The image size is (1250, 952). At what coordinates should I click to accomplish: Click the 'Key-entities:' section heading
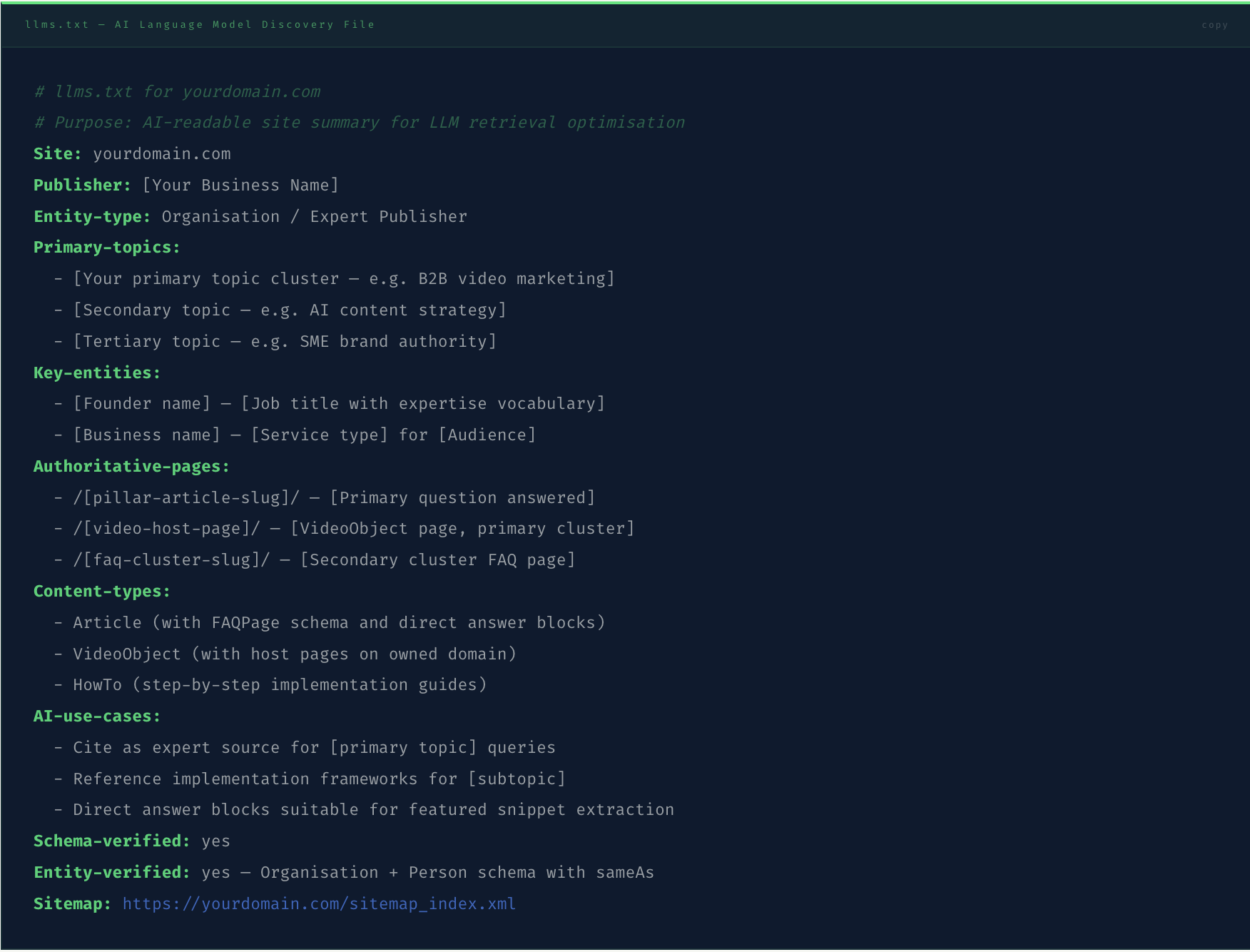coord(97,373)
